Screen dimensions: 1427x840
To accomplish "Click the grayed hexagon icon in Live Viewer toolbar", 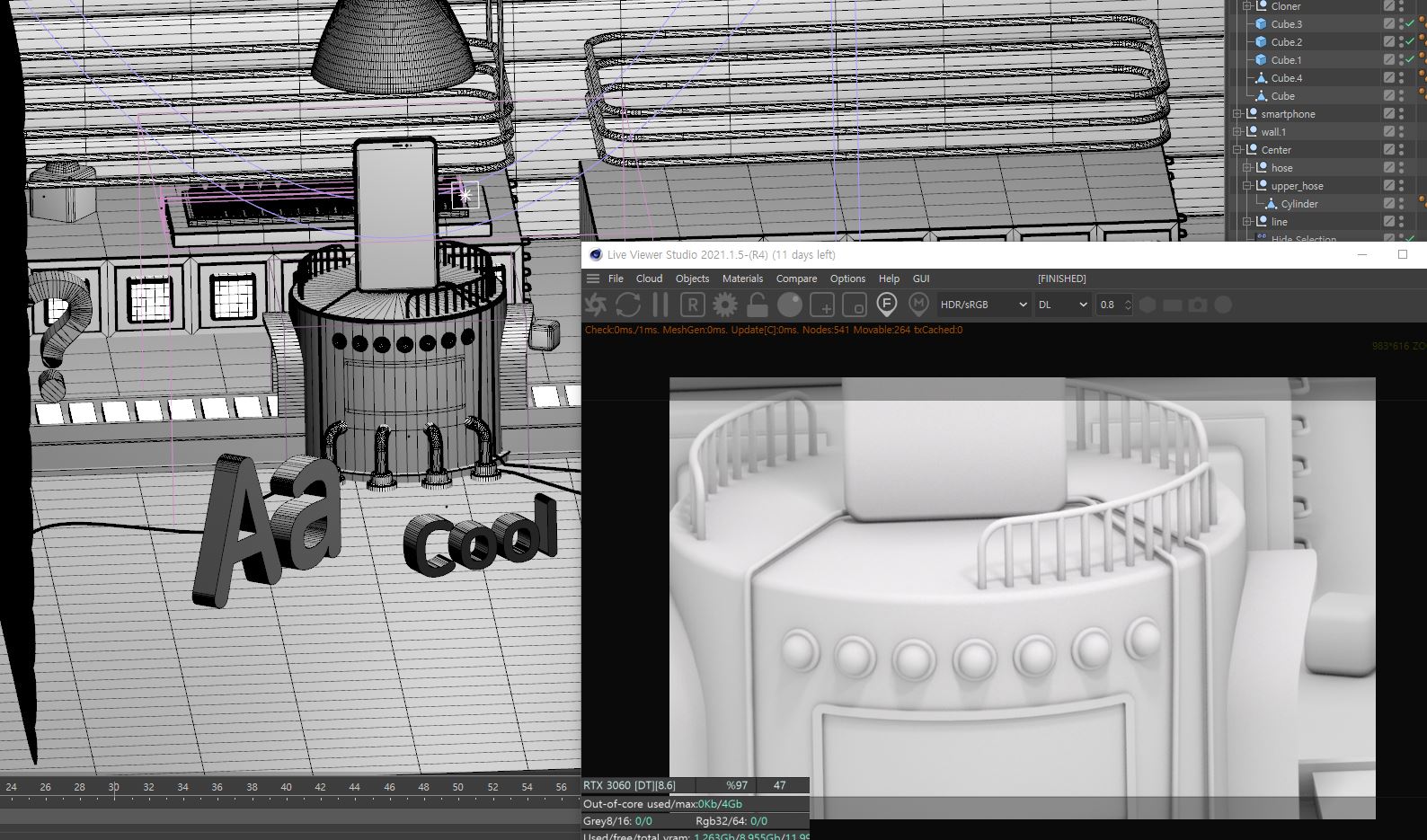I will [x=1148, y=305].
